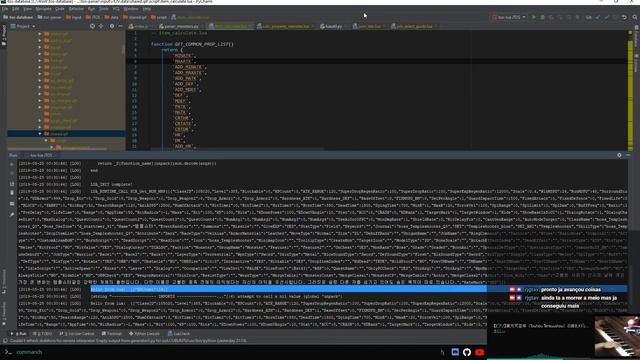This screenshot has width=640, height=360.
Task: Click the collapse-all icon in Project panel
Action: click(x=101, y=26)
